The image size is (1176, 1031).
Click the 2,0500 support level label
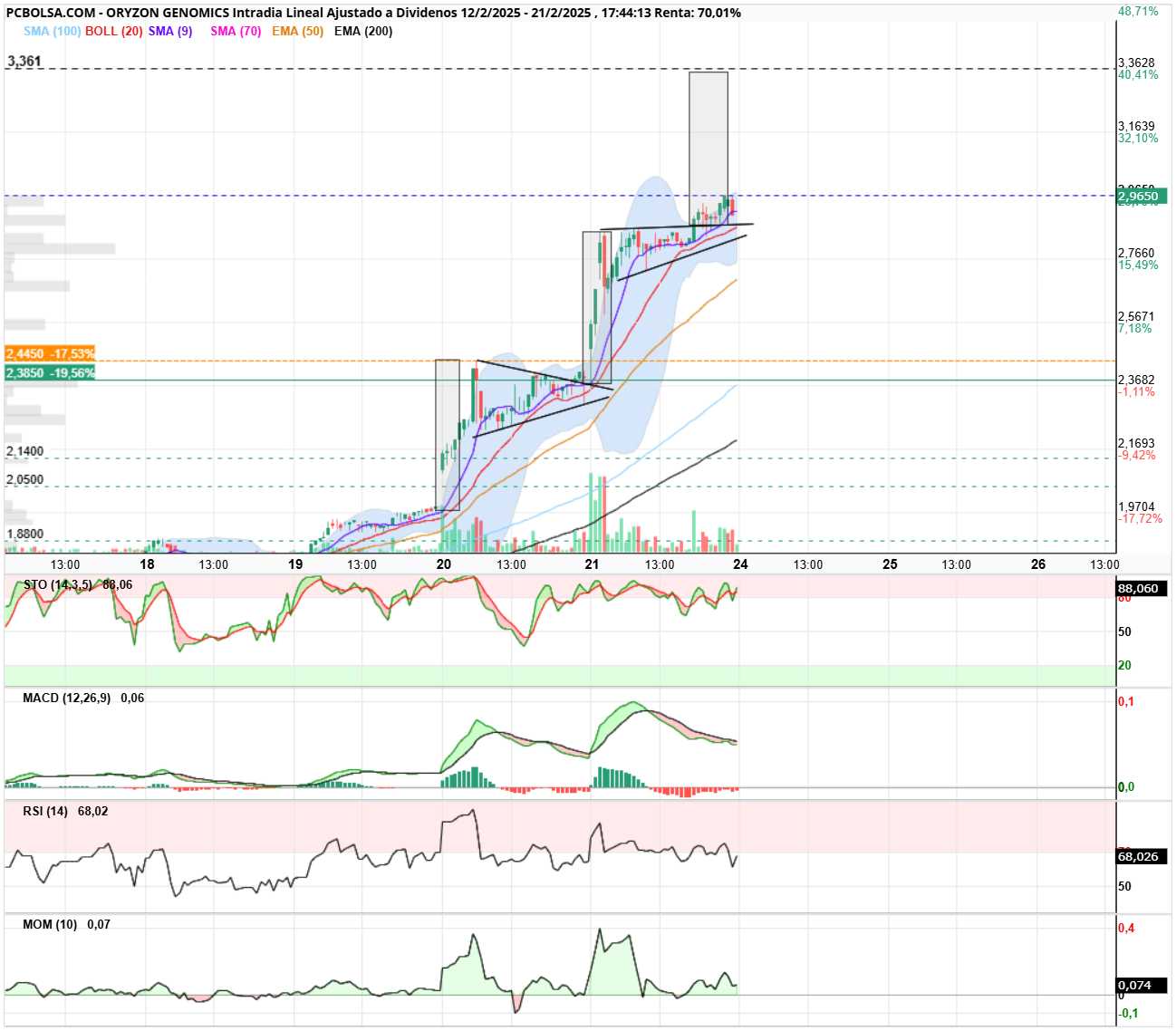pos(24,480)
